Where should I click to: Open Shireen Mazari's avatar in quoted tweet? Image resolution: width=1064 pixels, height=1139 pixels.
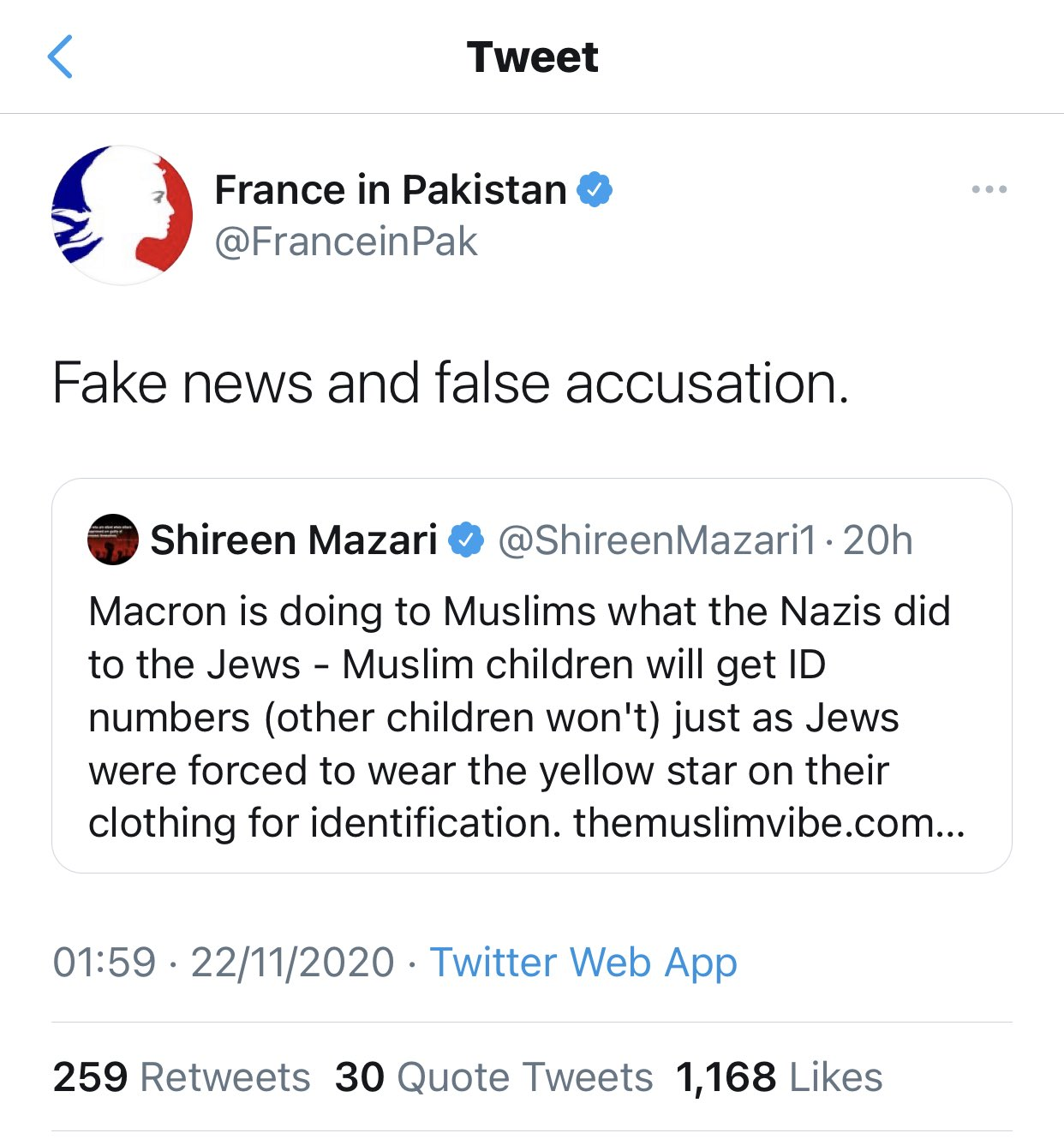click(x=113, y=540)
